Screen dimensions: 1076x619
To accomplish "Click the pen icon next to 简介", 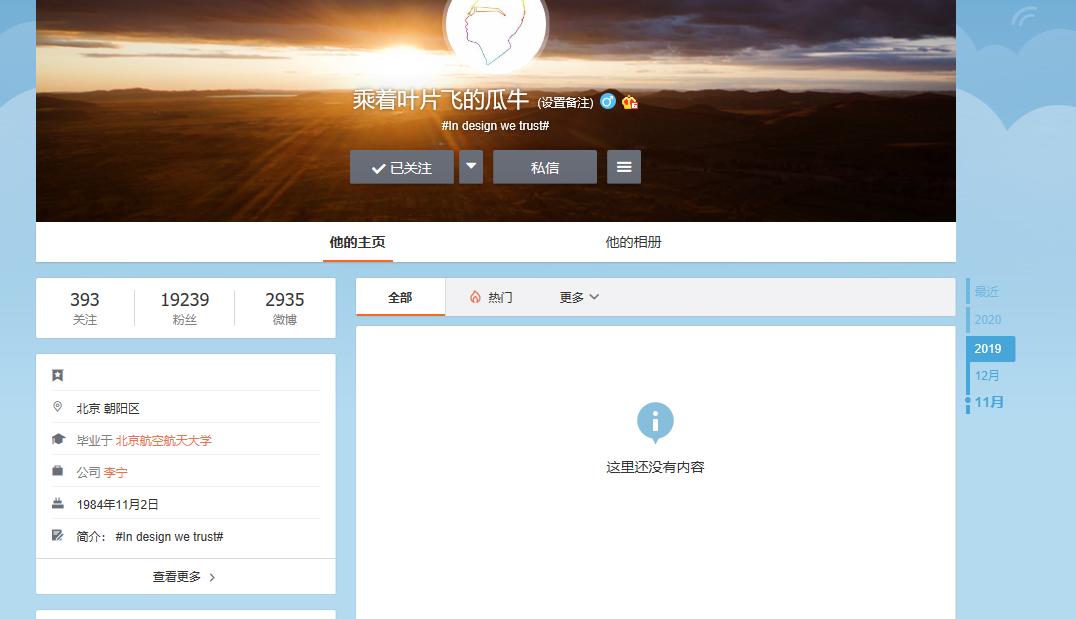I will click(x=57, y=535).
